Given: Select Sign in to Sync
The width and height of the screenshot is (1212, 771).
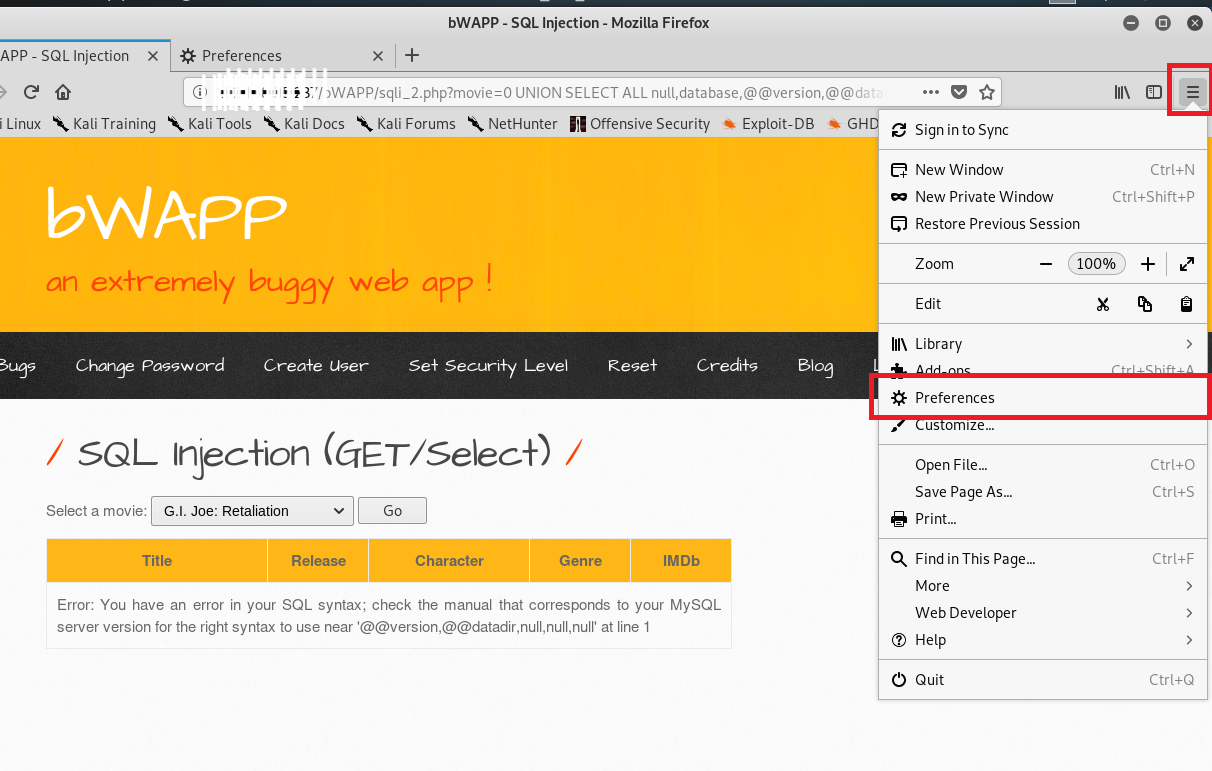Looking at the screenshot, I should point(1043,130).
